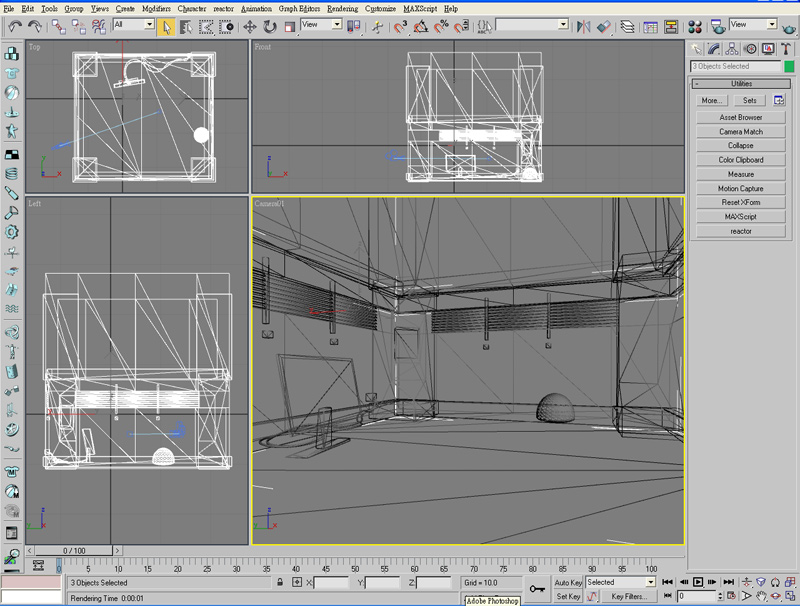Choose the Select and Scale tool
The width and height of the screenshot is (800, 606).
pyautogui.click(x=289, y=27)
